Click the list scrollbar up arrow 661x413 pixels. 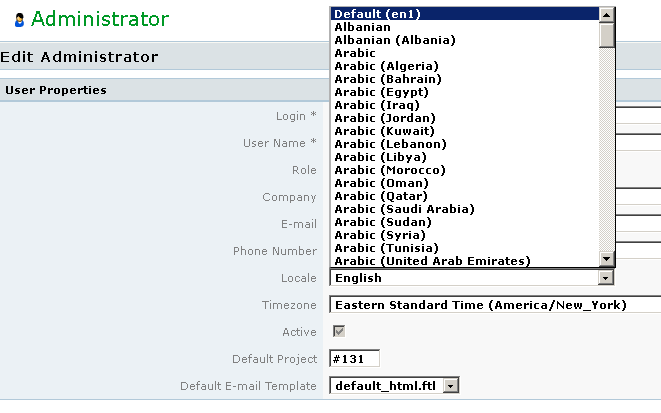point(606,15)
